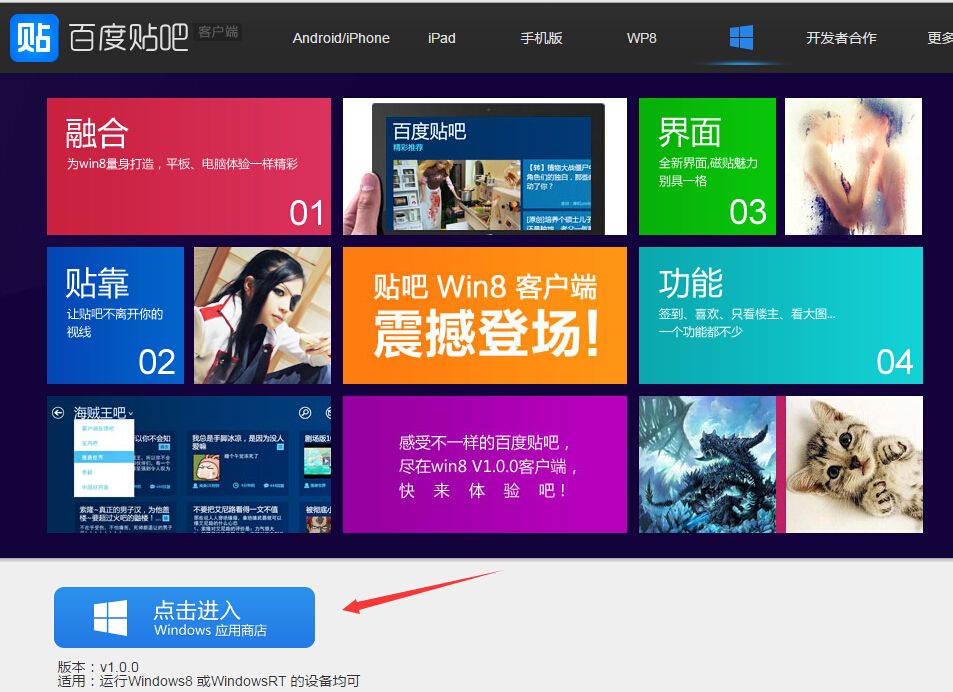953x692 pixels.
Task: Click the green 界面 03 tile
Action: (x=707, y=166)
